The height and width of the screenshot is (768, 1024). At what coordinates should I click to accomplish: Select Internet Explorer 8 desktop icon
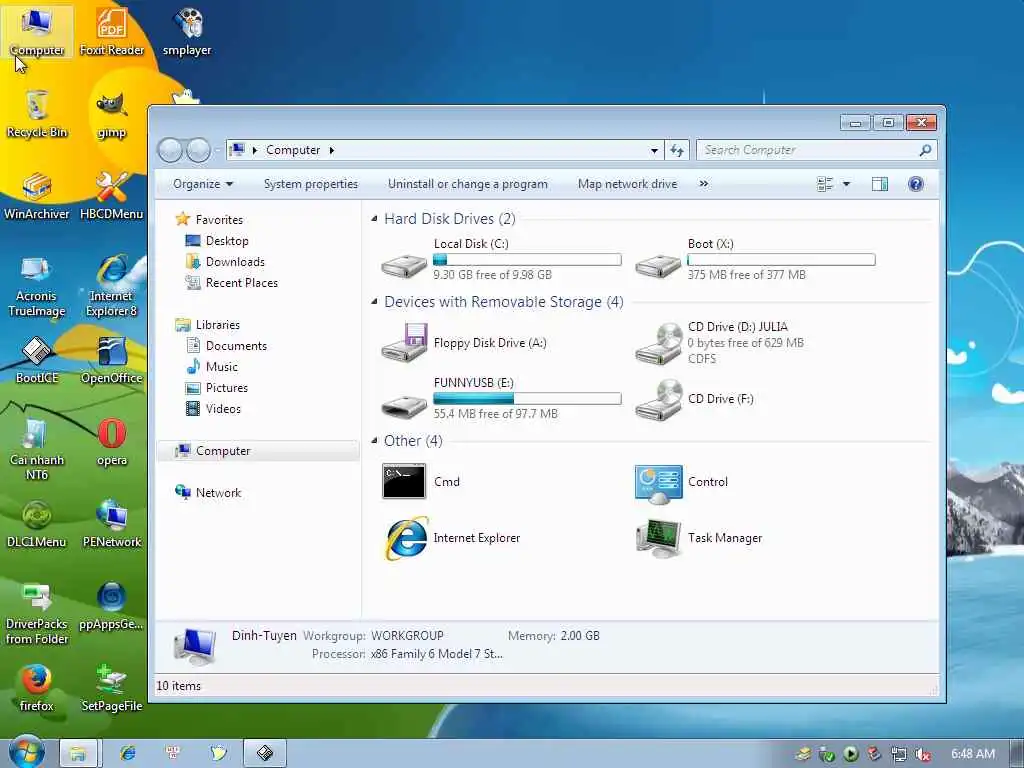click(x=112, y=286)
